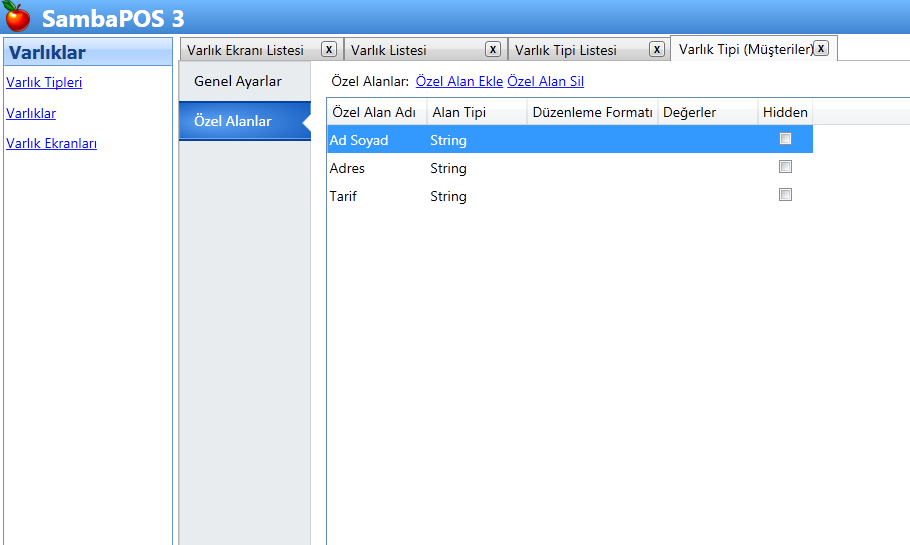Viewport: 910px width, 545px height.
Task: Click the Özel Alan Sil link
Action: pos(546,81)
